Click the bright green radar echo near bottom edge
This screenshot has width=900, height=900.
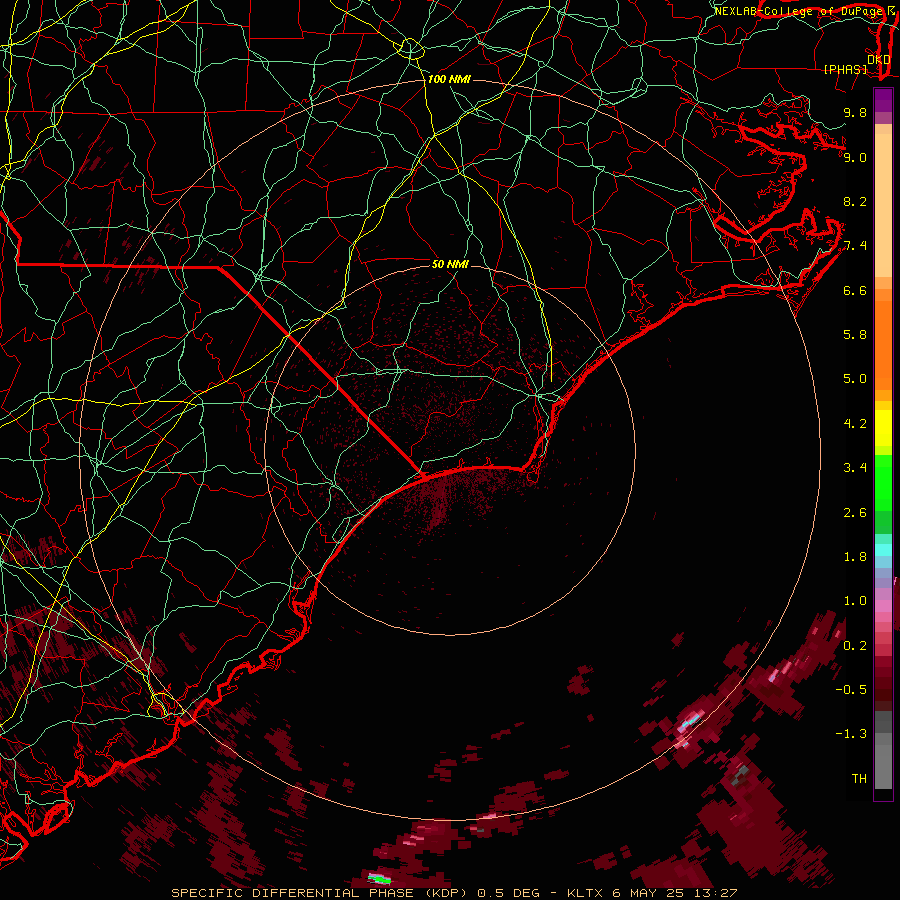[x=380, y=879]
